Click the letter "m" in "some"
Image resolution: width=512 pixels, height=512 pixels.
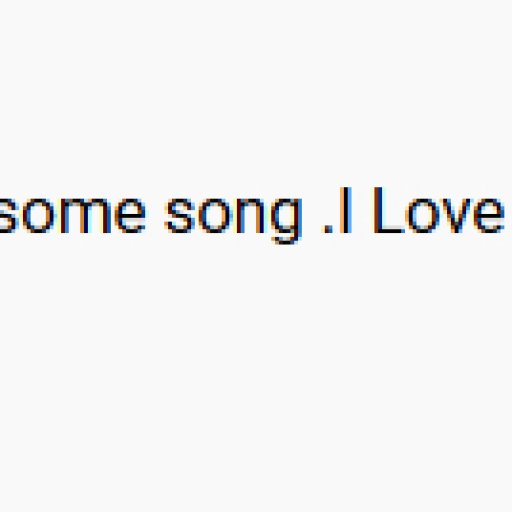coord(85,215)
